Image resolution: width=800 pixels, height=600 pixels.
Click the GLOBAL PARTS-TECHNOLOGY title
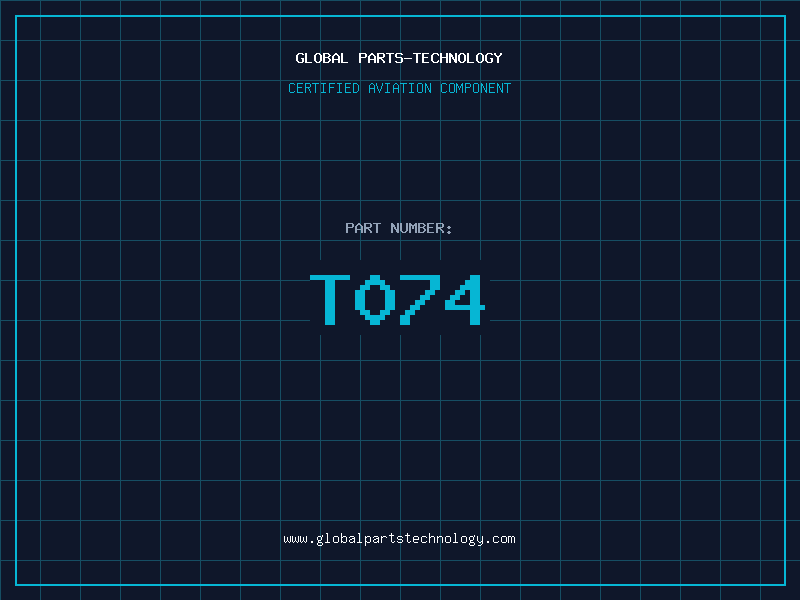tap(399, 58)
